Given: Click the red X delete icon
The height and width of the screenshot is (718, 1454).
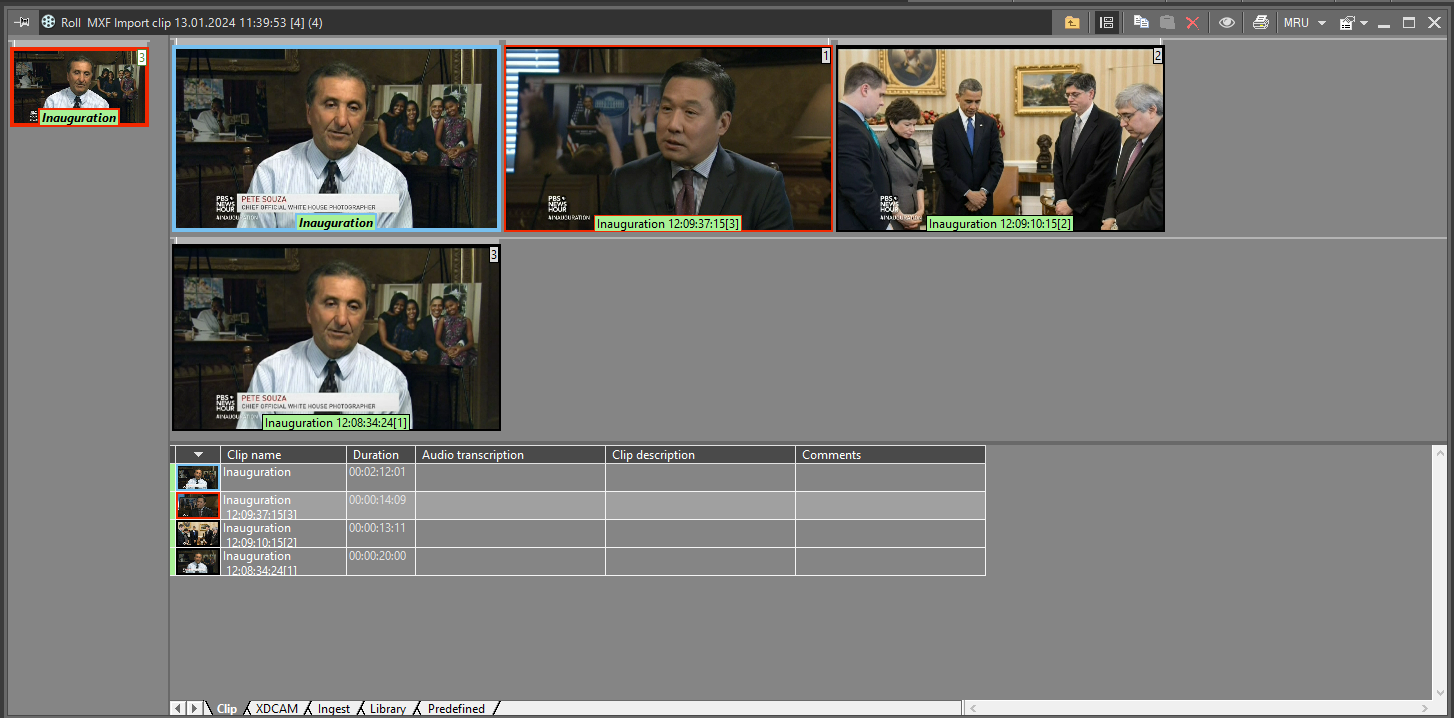Looking at the screenshot, I should coord(1192,22).
